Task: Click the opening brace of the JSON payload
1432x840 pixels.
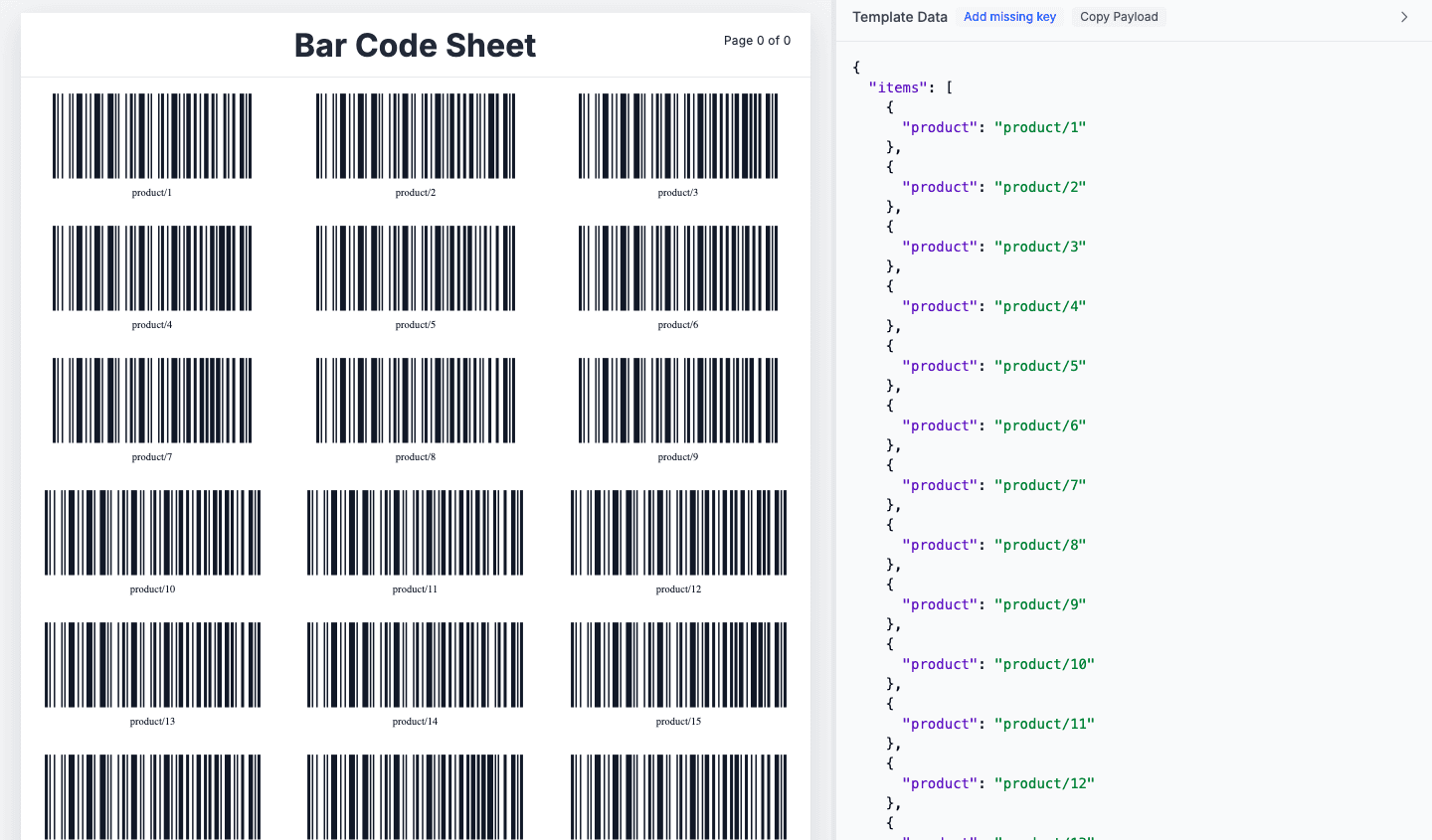Action: coord(856,67)
